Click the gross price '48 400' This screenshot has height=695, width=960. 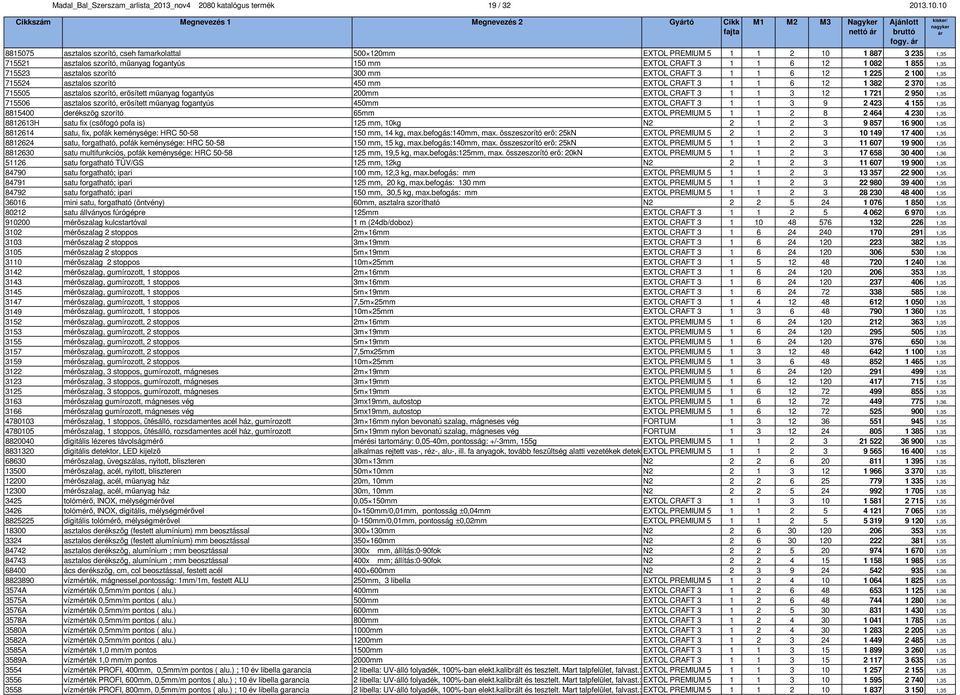click(x=912, y=192)
